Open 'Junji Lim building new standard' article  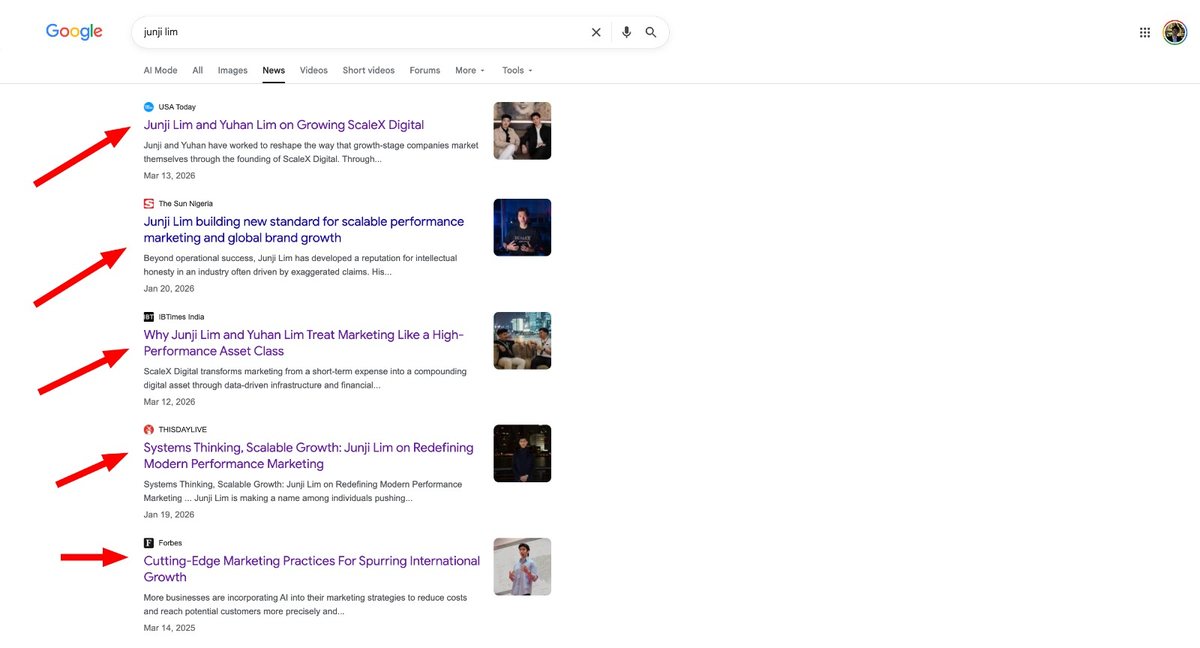pos(304,230)
